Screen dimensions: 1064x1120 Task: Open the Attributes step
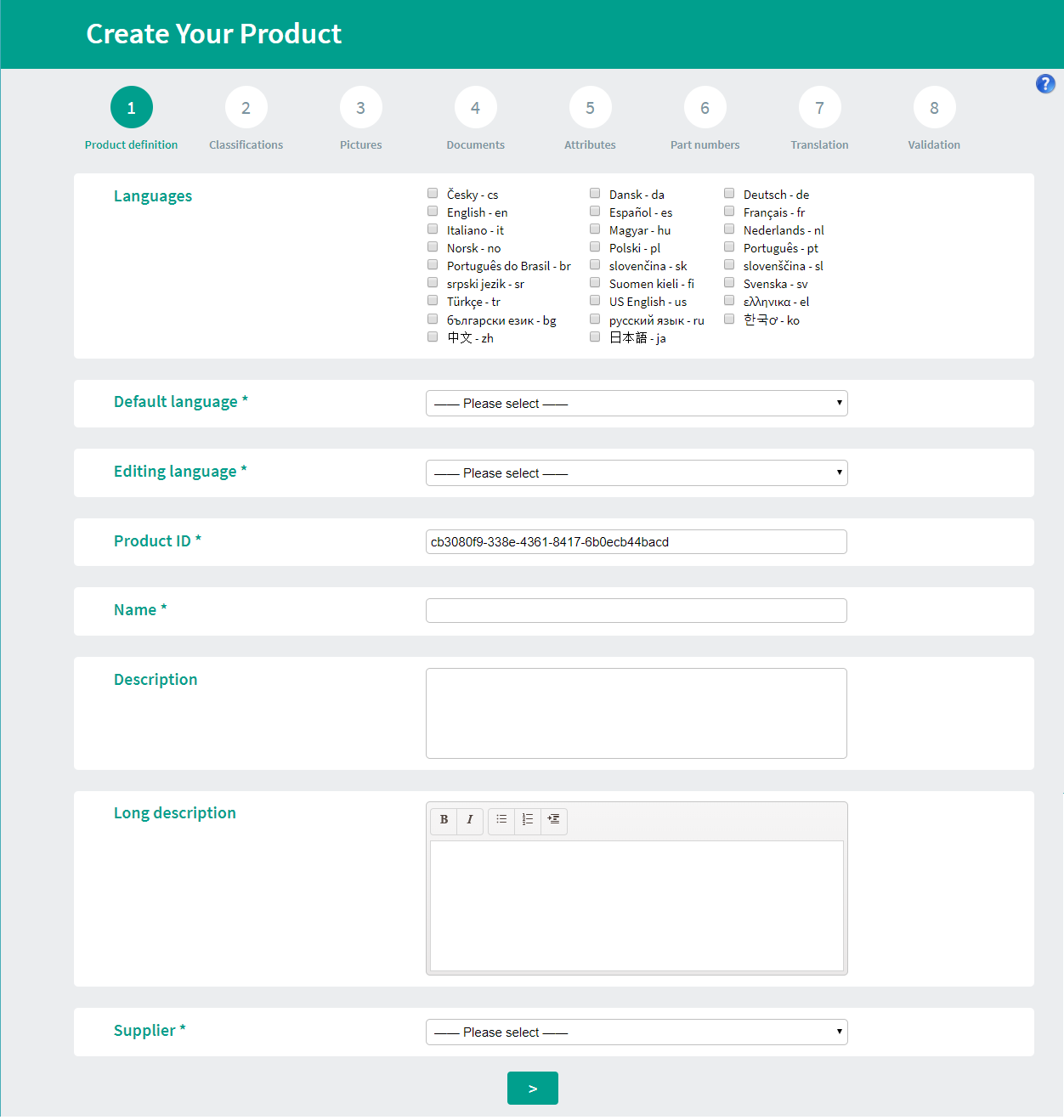coord(590,108)
